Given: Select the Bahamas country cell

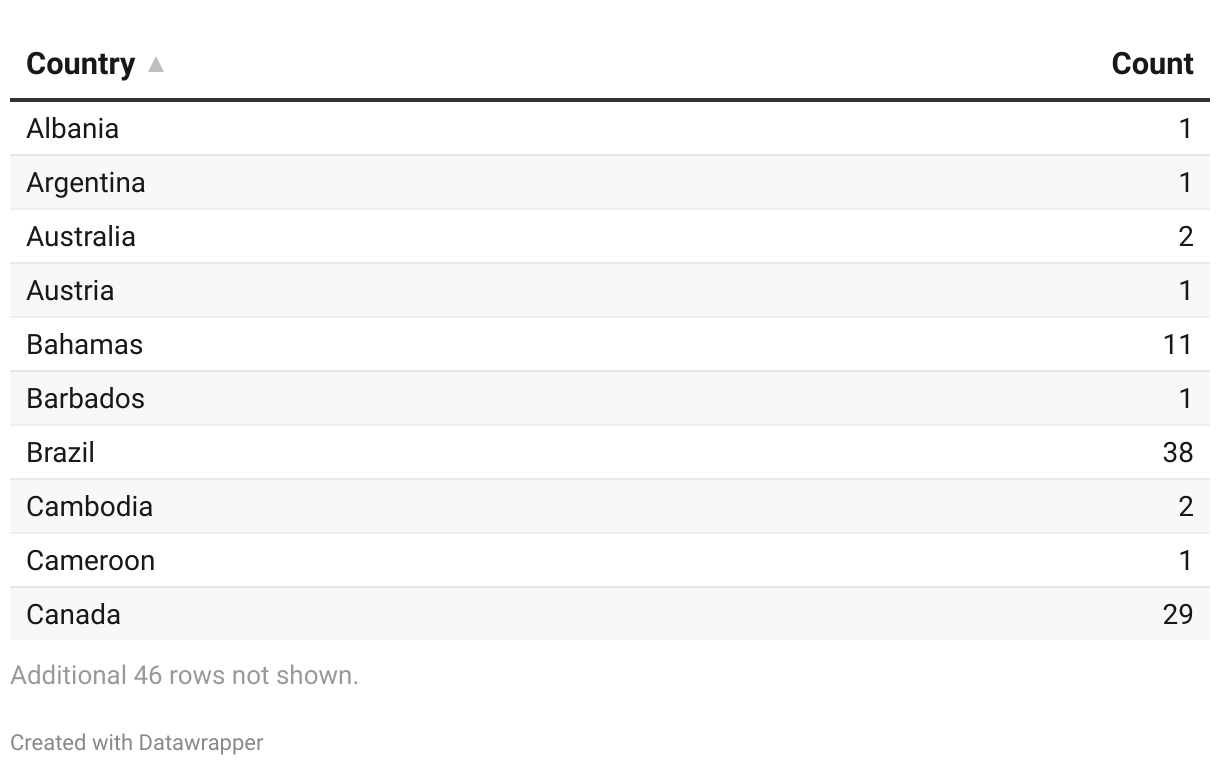Looking at the screenshot, I should [85, 345].
